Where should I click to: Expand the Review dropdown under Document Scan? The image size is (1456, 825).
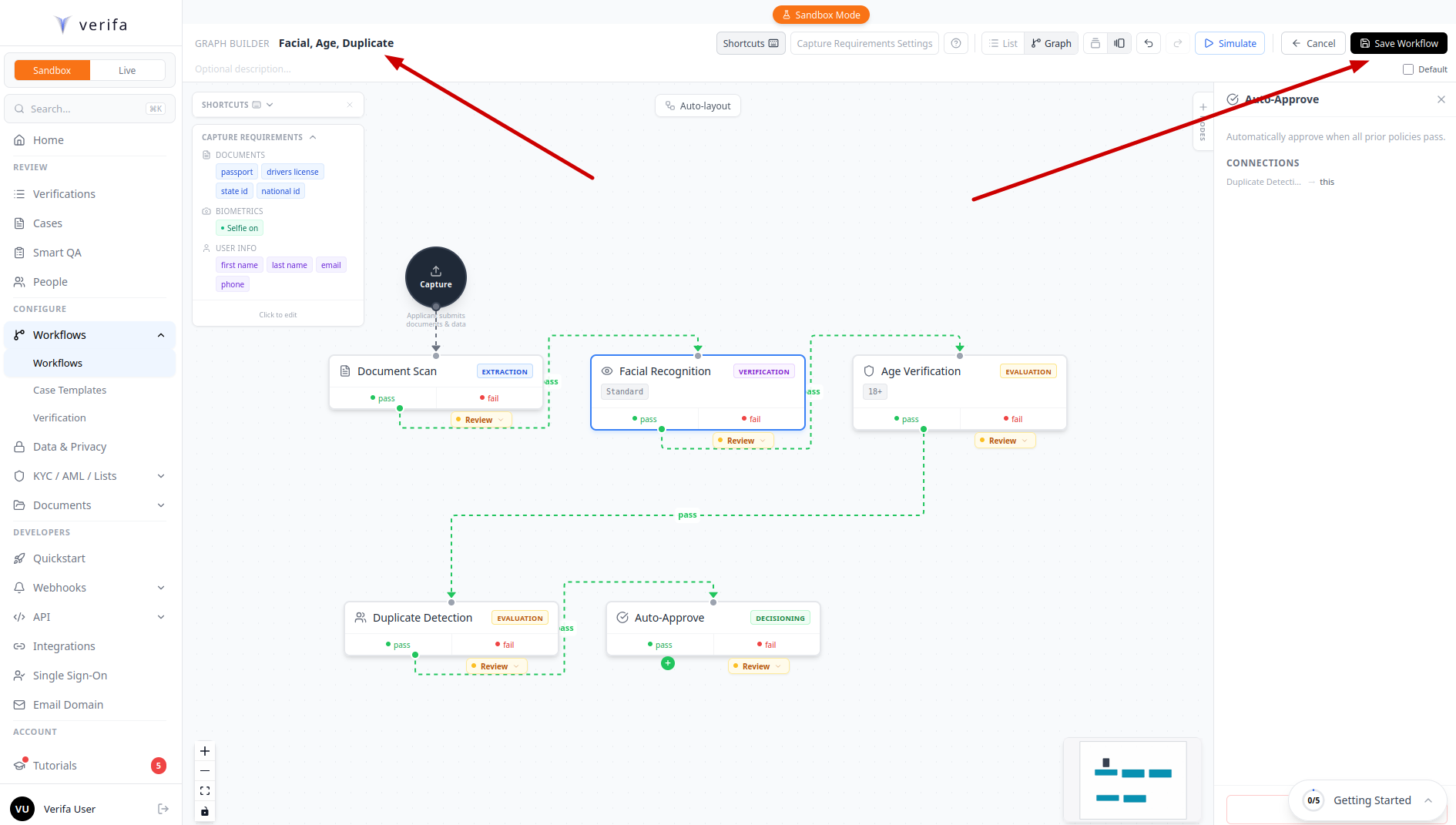click(x=481, y=419)
